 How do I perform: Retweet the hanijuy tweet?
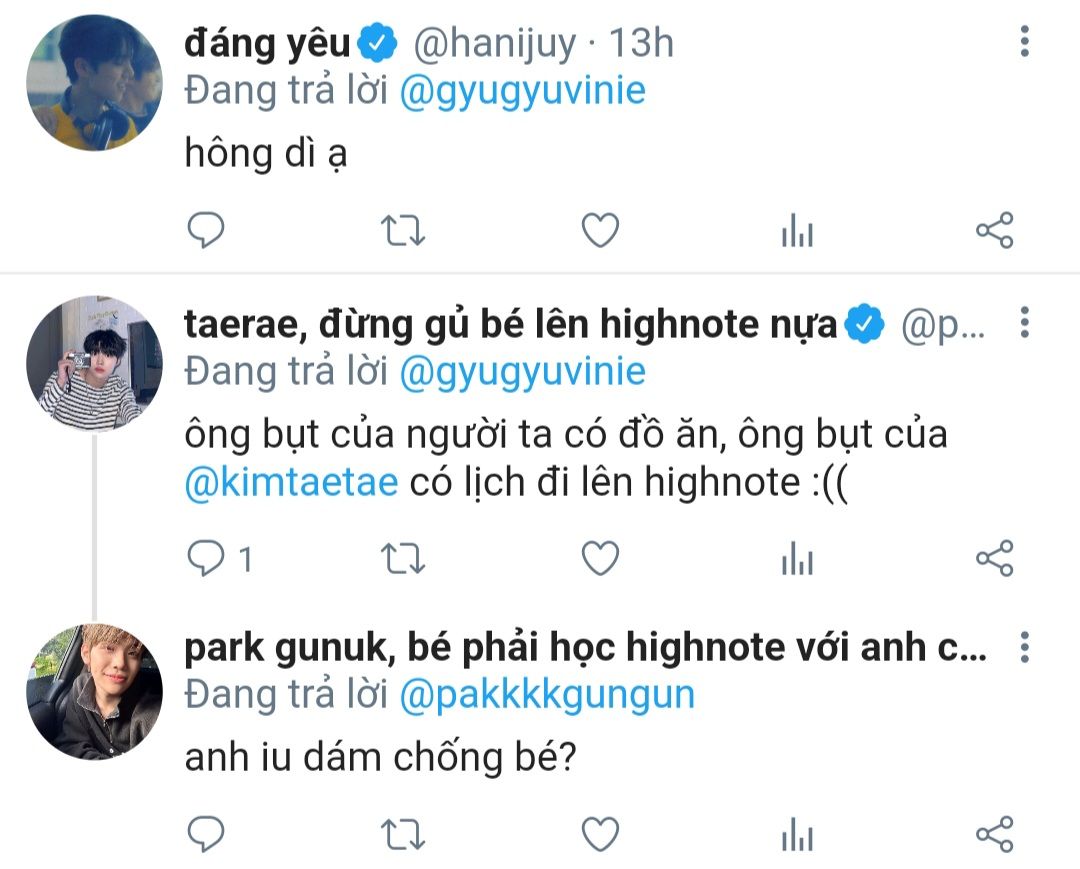coord(403,231)
